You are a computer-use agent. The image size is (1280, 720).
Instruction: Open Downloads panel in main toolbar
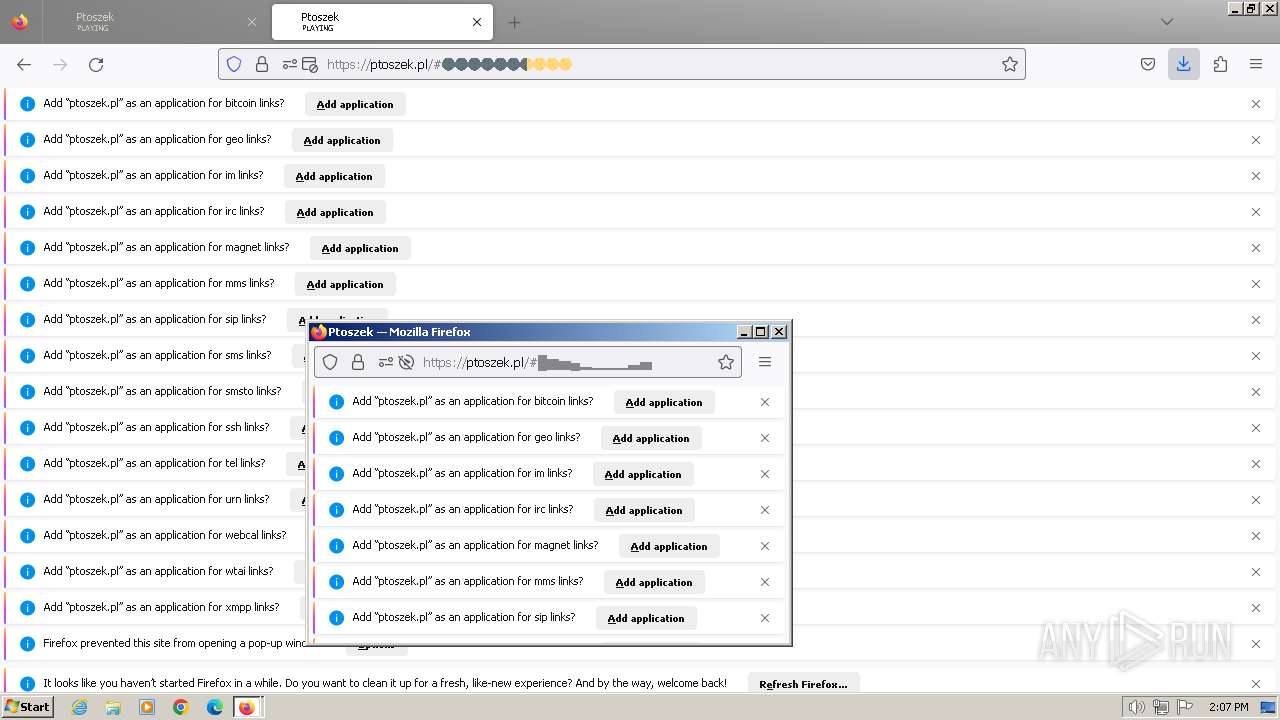(x=1184, y=64)
